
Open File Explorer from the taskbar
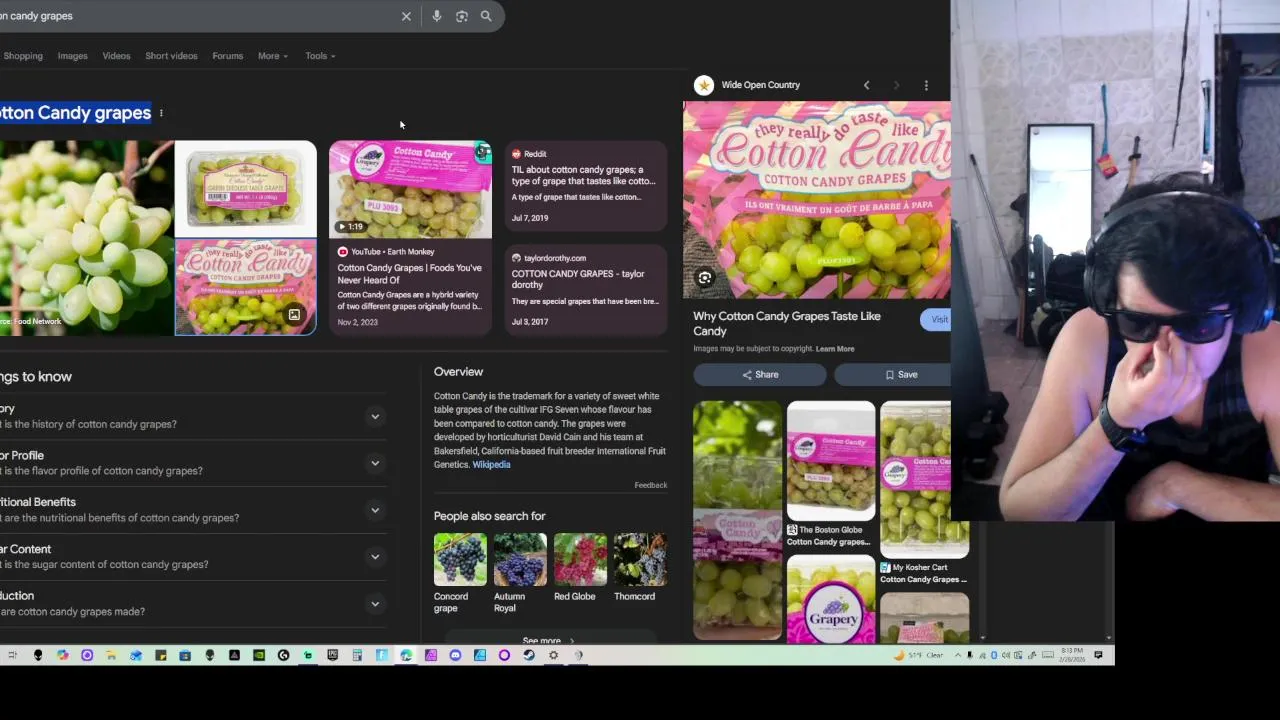[111, 655]
